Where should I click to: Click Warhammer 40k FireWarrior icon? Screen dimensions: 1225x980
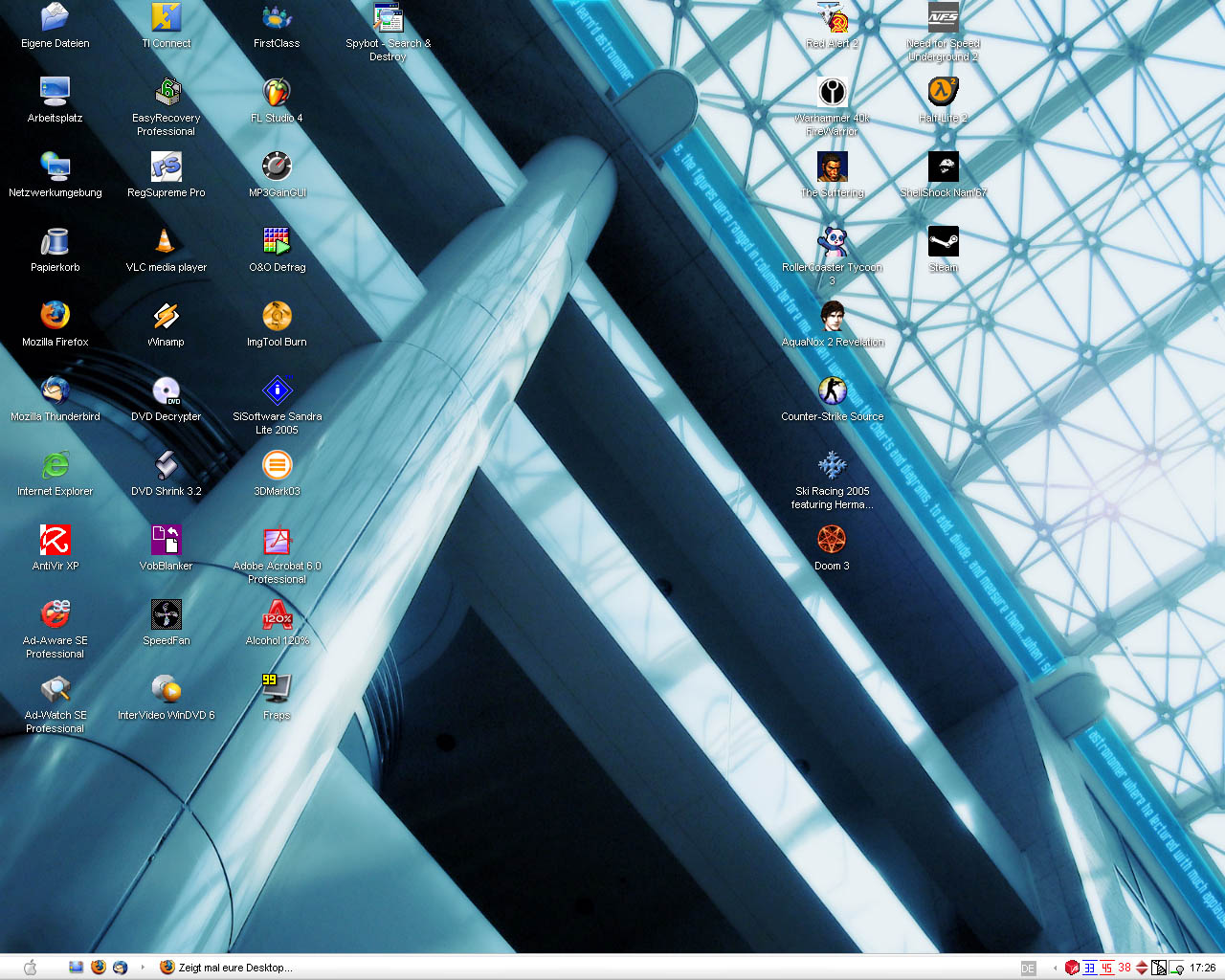tap(833, 92)
